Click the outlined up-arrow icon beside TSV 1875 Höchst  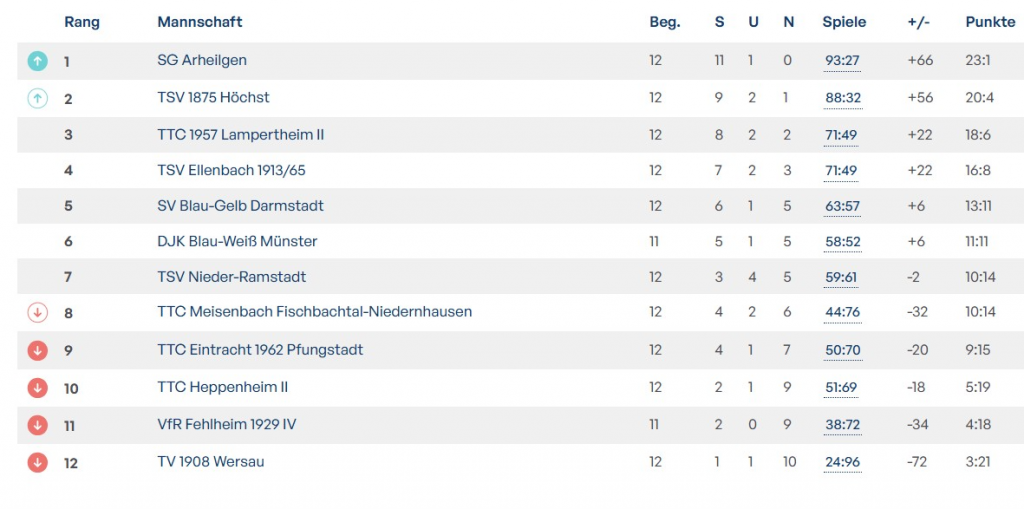37,98
